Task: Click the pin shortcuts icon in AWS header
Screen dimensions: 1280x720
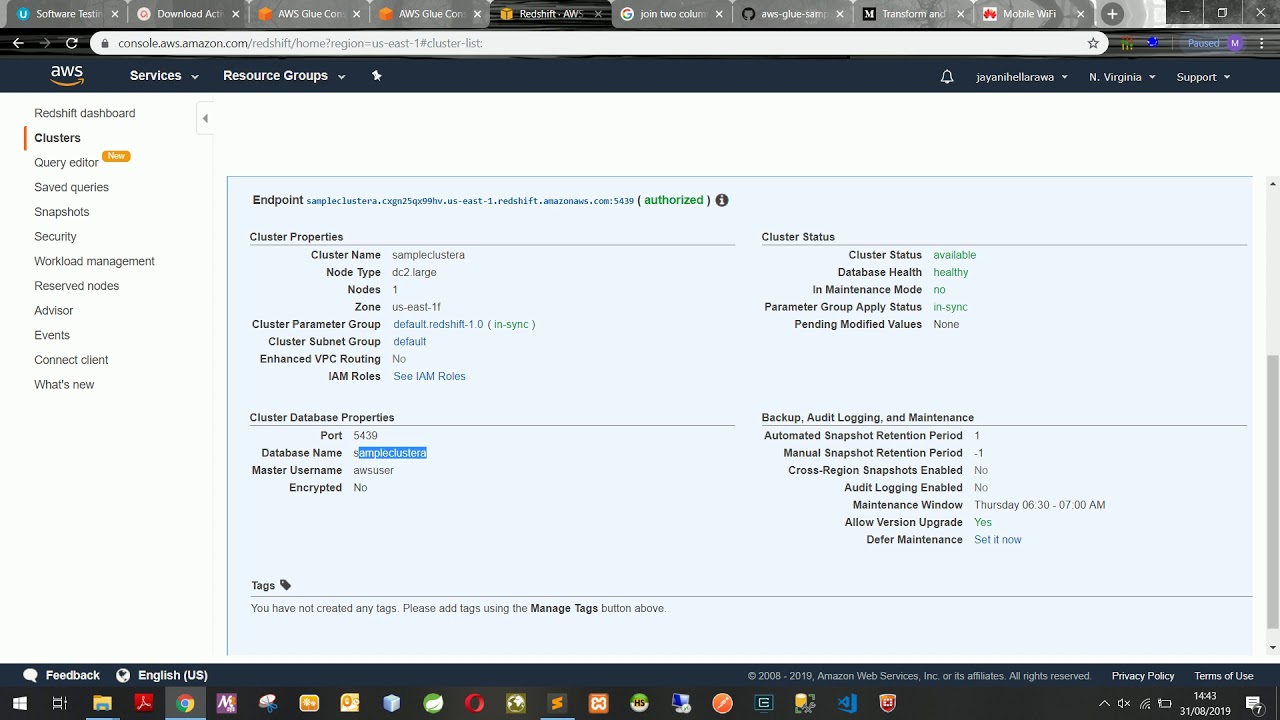Action: click(377, 76)
